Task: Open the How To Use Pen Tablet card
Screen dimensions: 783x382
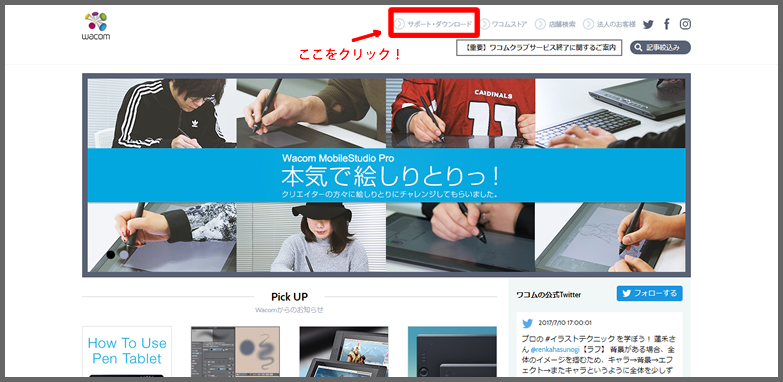Action: [127, 351]
